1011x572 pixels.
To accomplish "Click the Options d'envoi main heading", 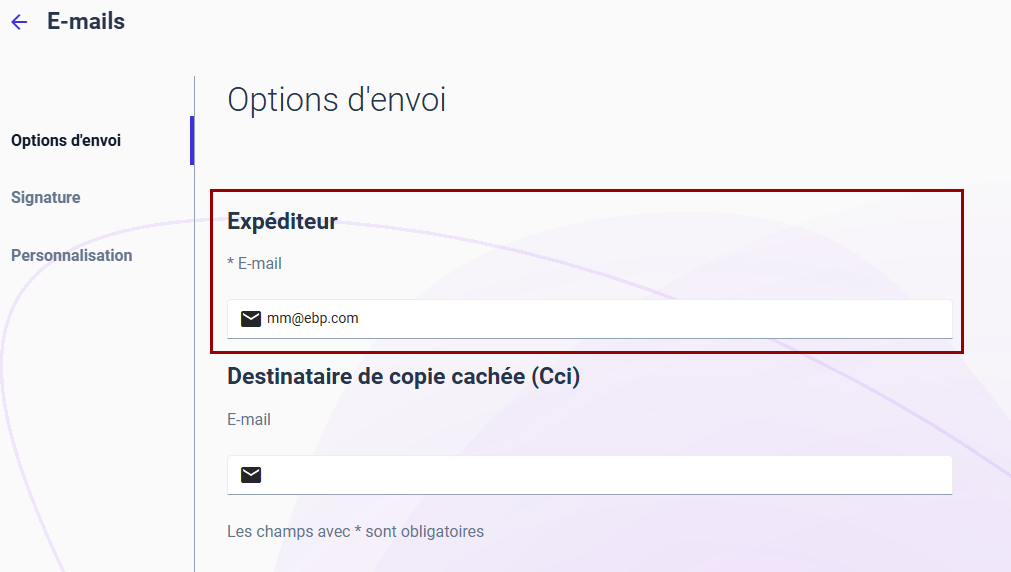I will 337,100.
